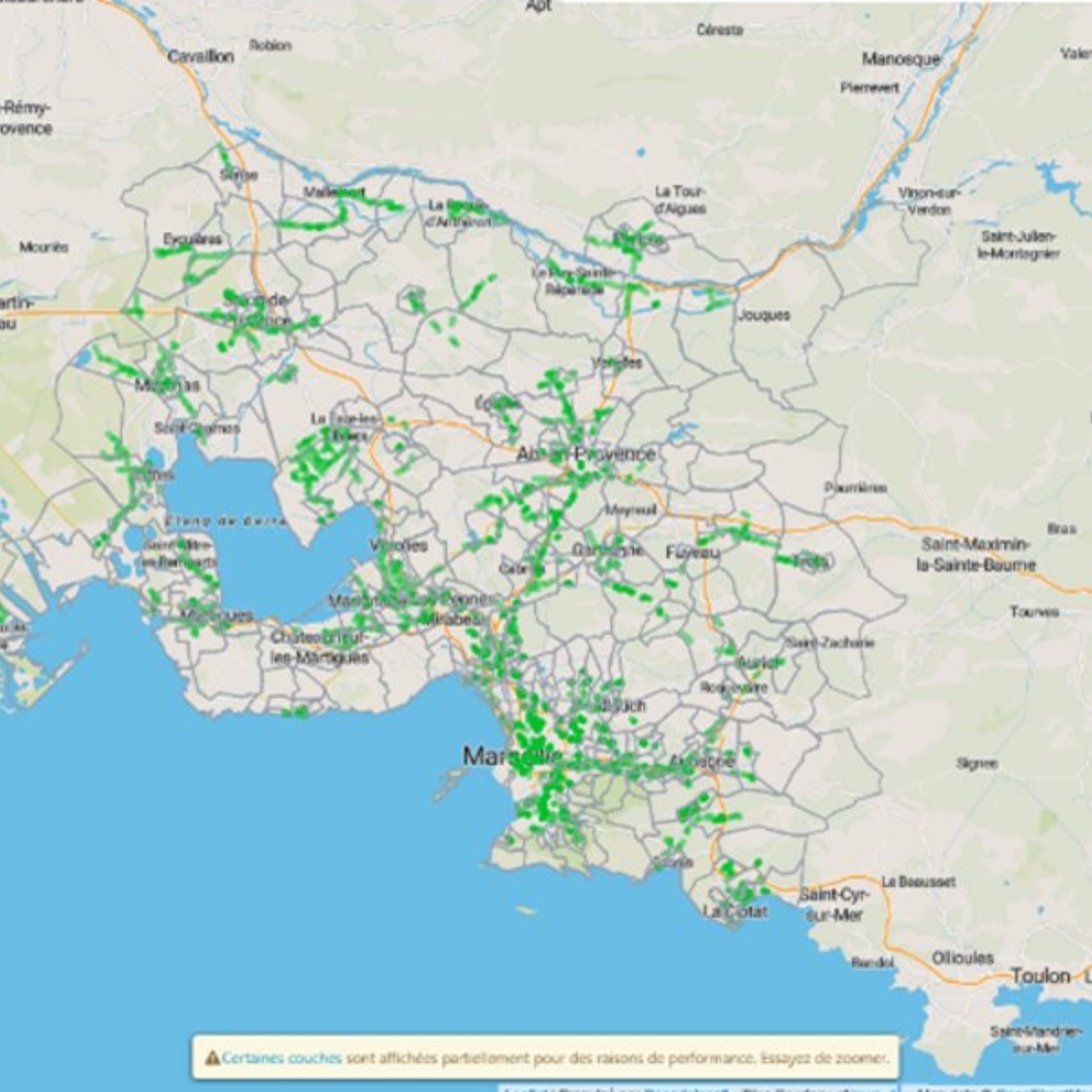Select the La Ciotat label

(x=736, y=912)
